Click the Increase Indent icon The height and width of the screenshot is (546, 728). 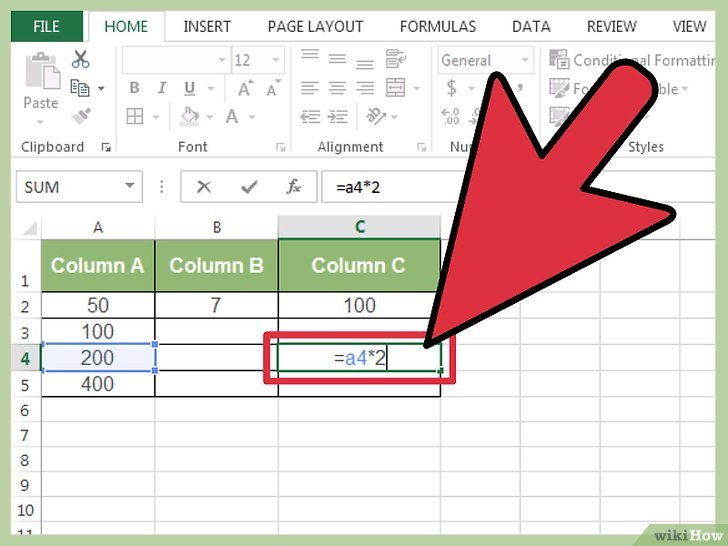pos(338,116)
